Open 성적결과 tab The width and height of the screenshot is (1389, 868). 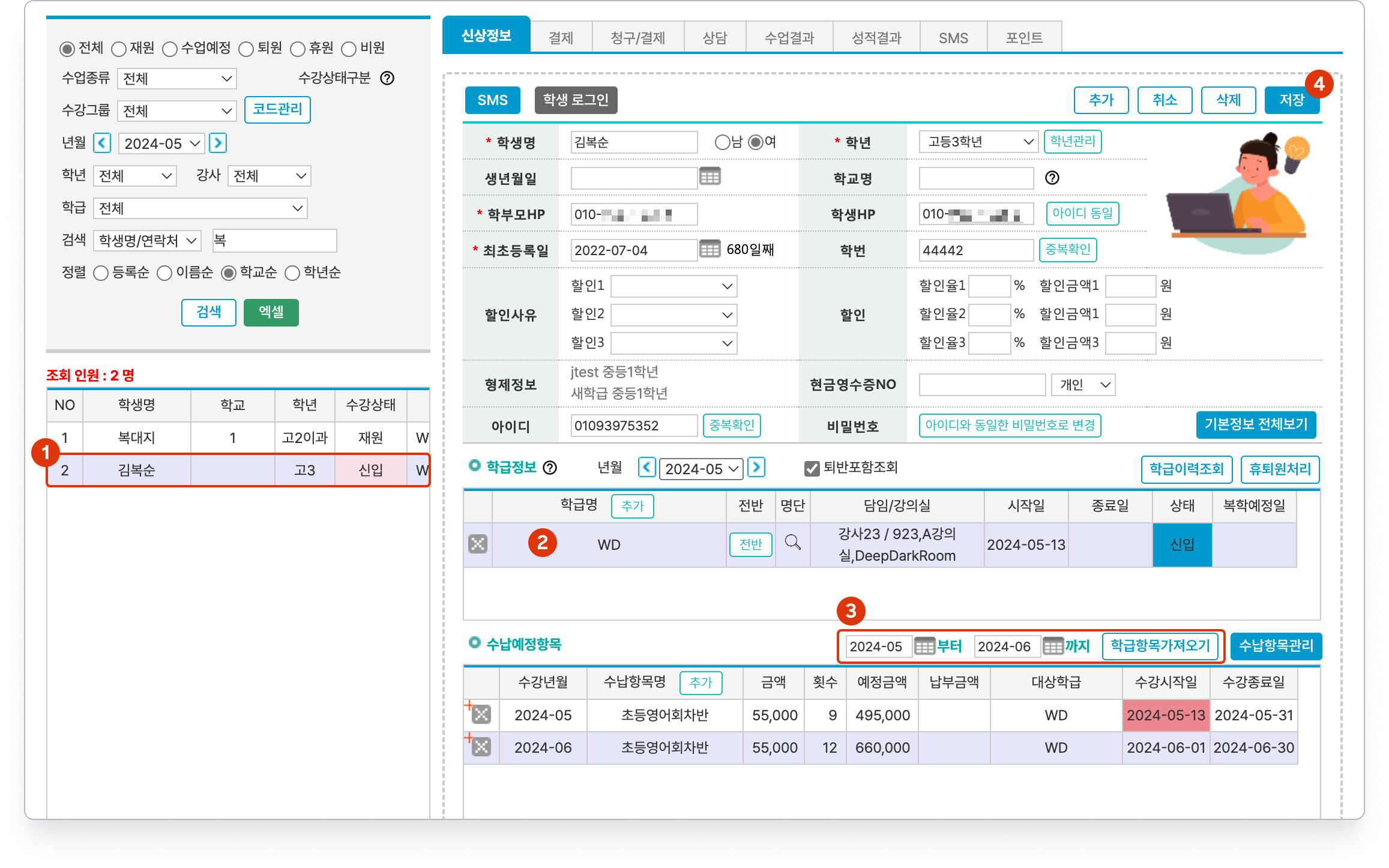[876, 38]
